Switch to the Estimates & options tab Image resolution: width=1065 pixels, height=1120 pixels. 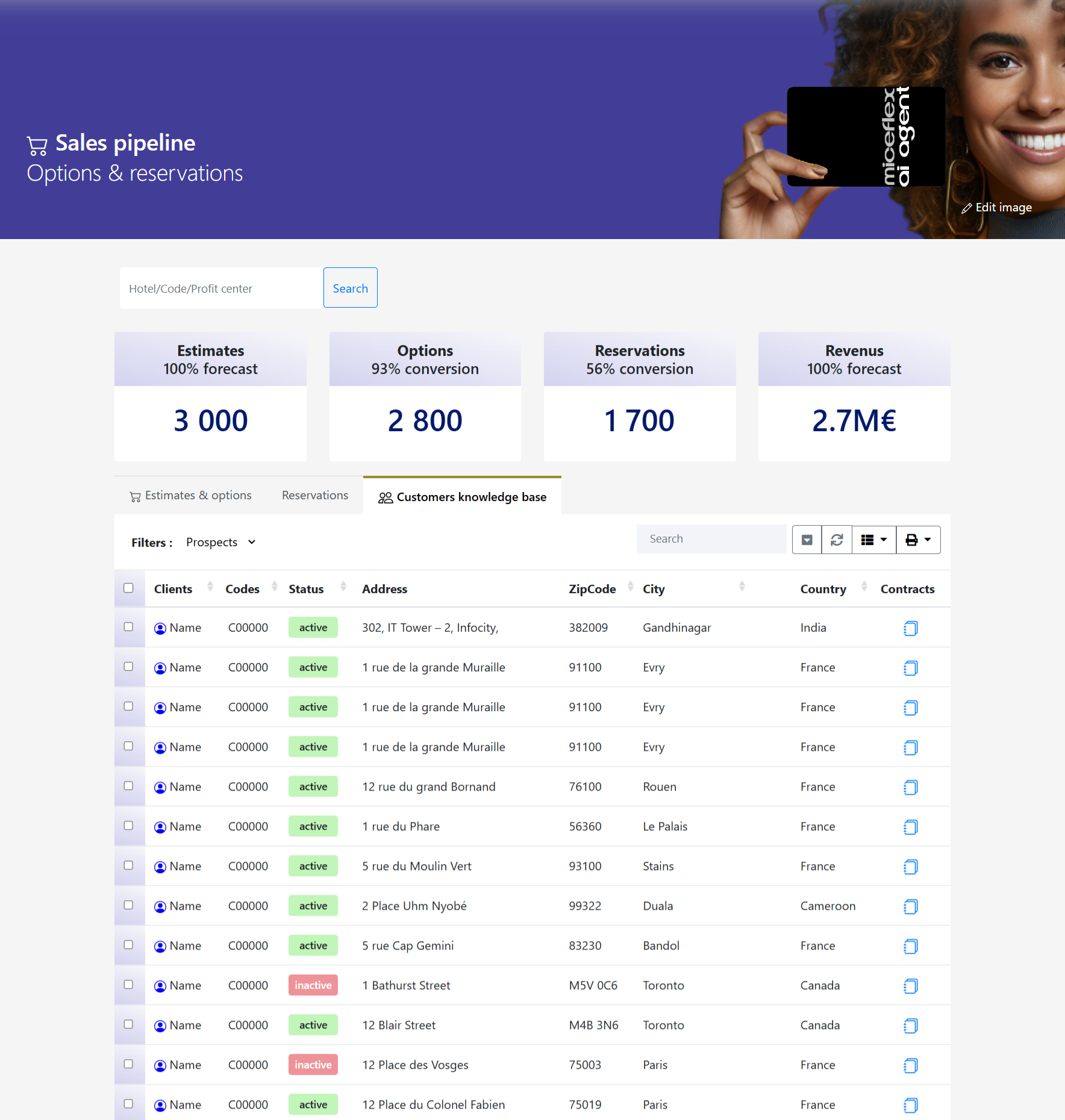tap(191, 496)
